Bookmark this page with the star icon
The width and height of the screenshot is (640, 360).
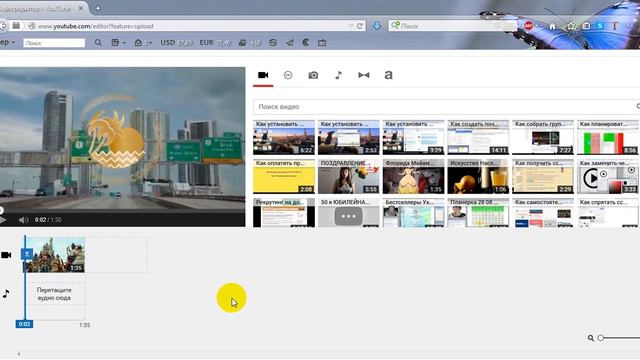(571, 26)
